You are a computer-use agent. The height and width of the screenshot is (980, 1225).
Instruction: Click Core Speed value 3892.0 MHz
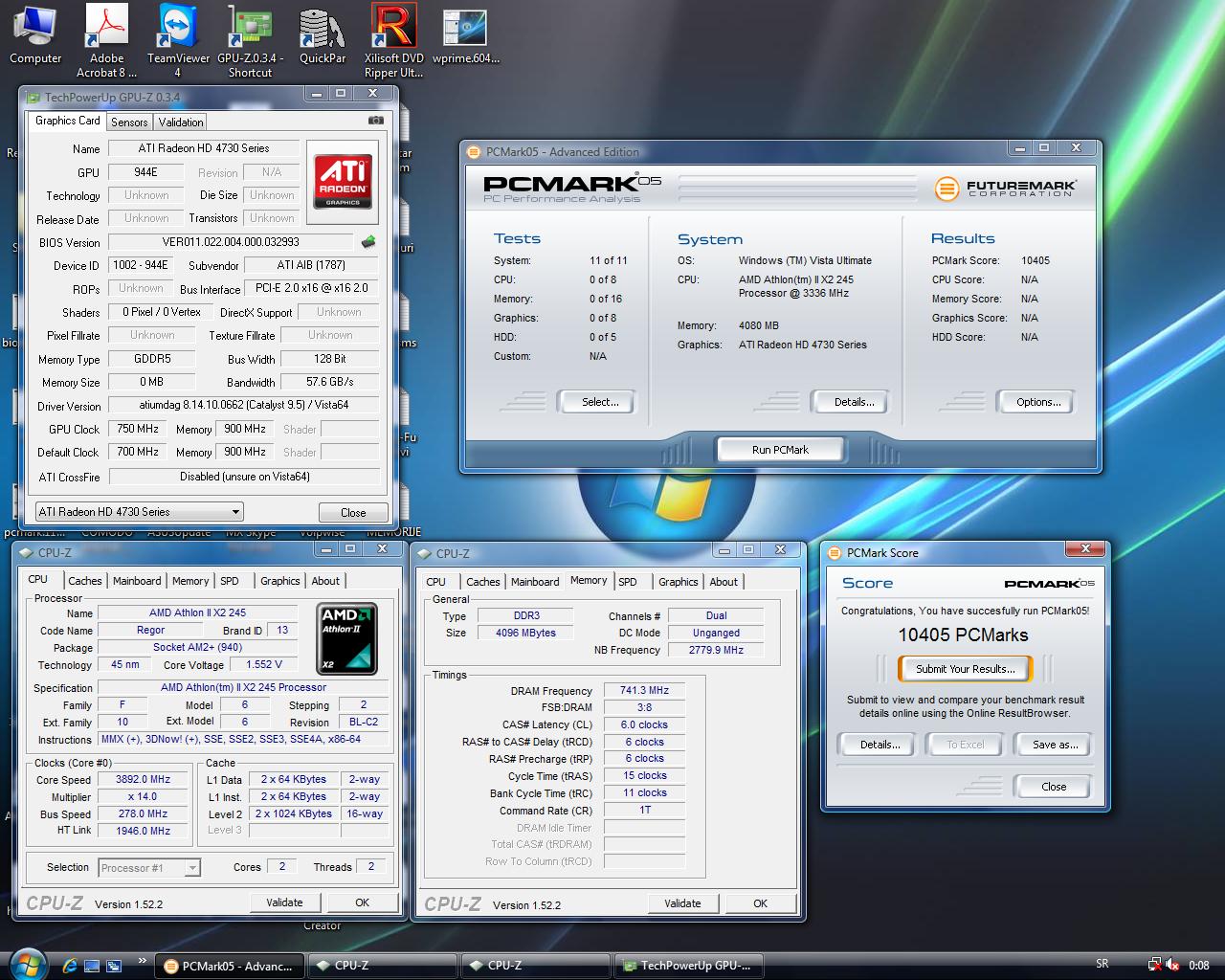point(144,780)
